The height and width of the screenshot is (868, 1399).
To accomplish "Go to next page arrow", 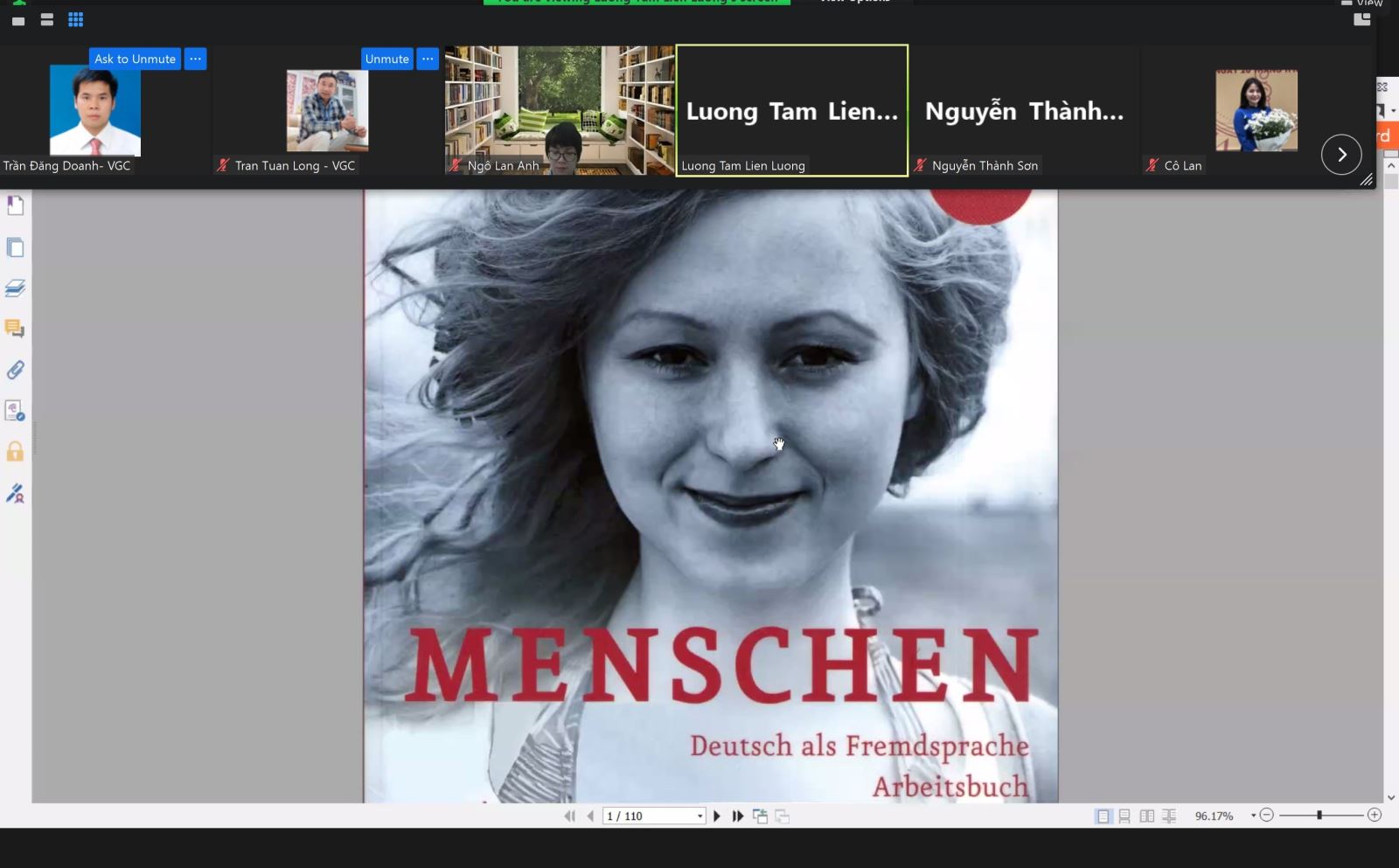I will 717,816.
